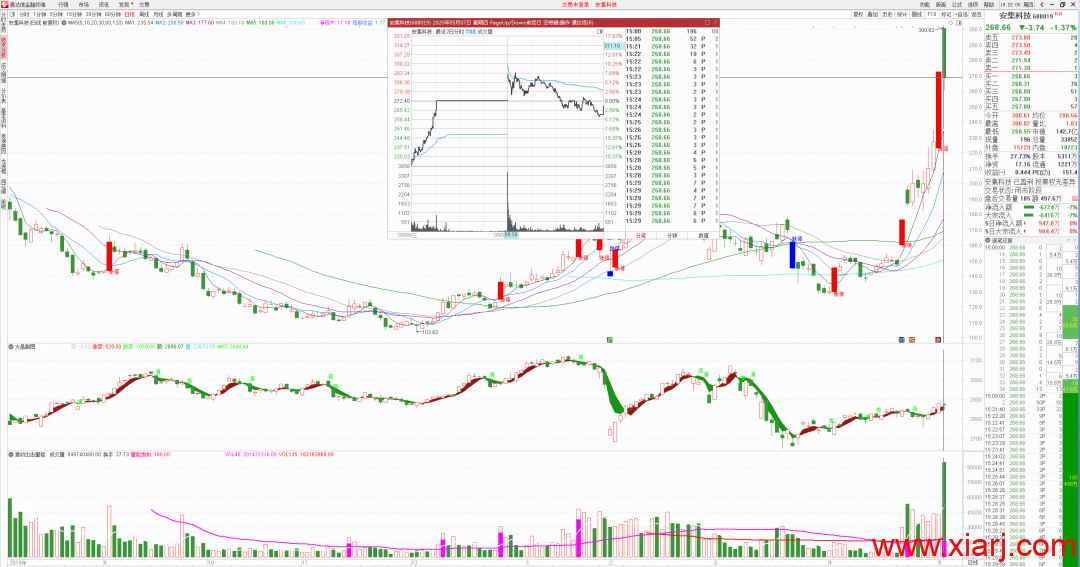Screen dimensions: 1080x567
Task: Click the 均线 label in popup chart
Action: (470, 32)
